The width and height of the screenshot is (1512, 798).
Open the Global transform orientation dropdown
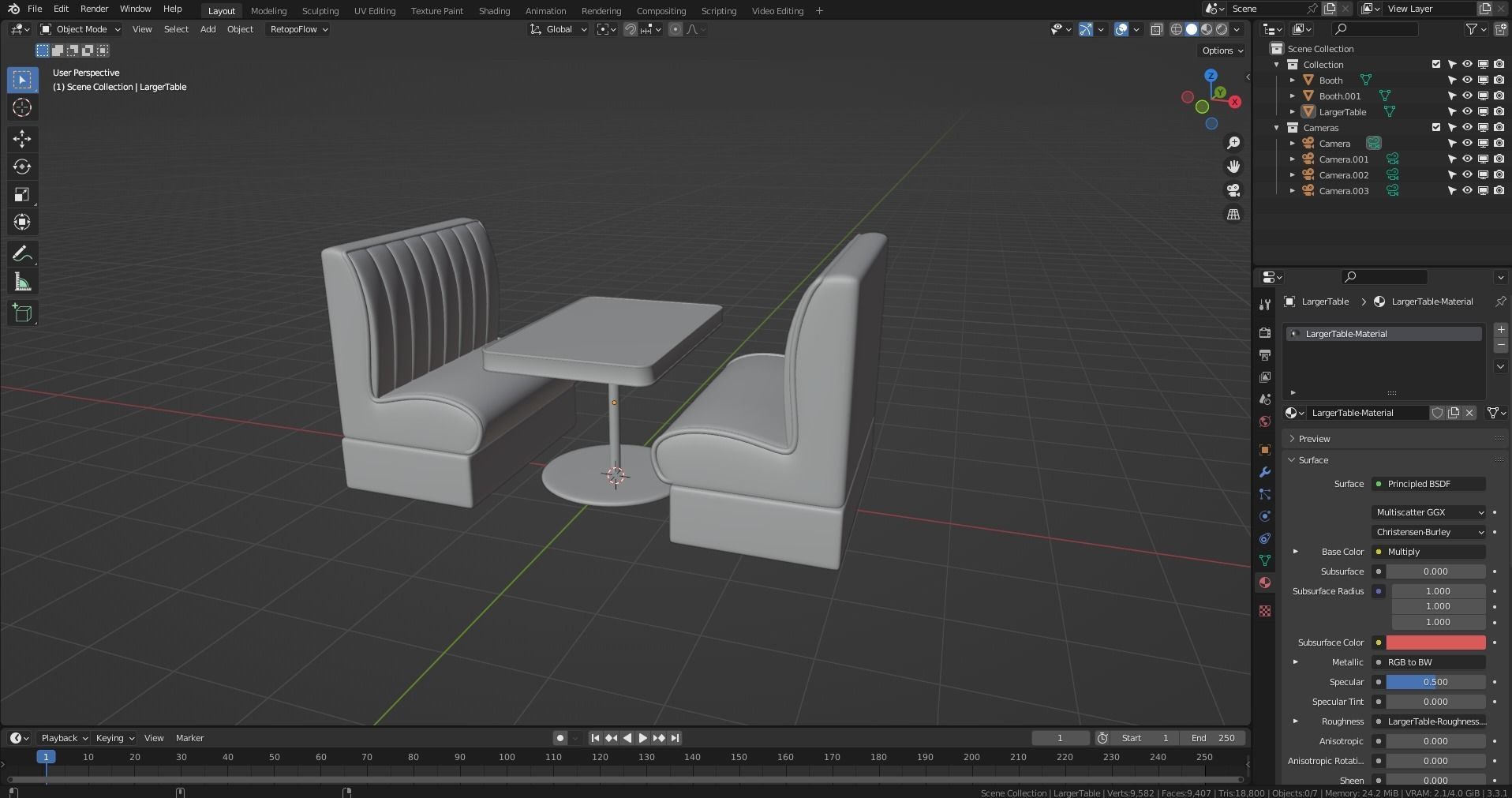[x=559, y=29]
